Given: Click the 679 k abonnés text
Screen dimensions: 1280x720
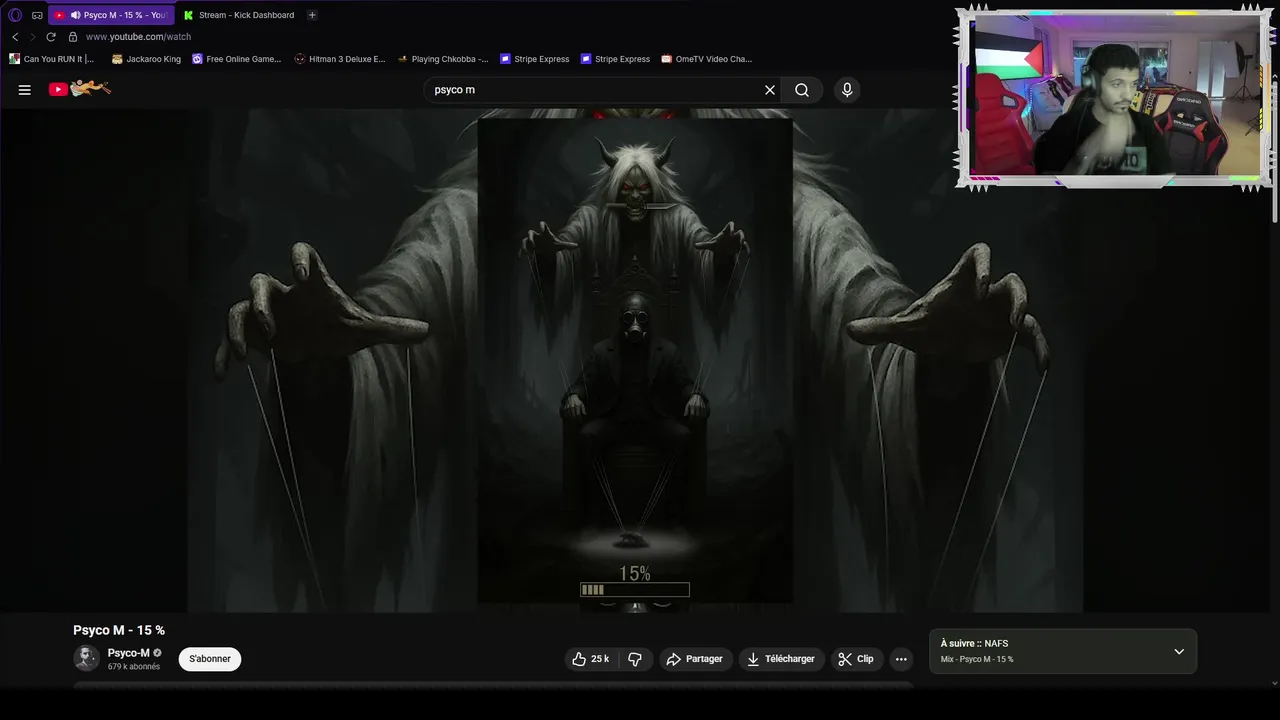Looking at the screenshot, I should (x=133, y=667).
